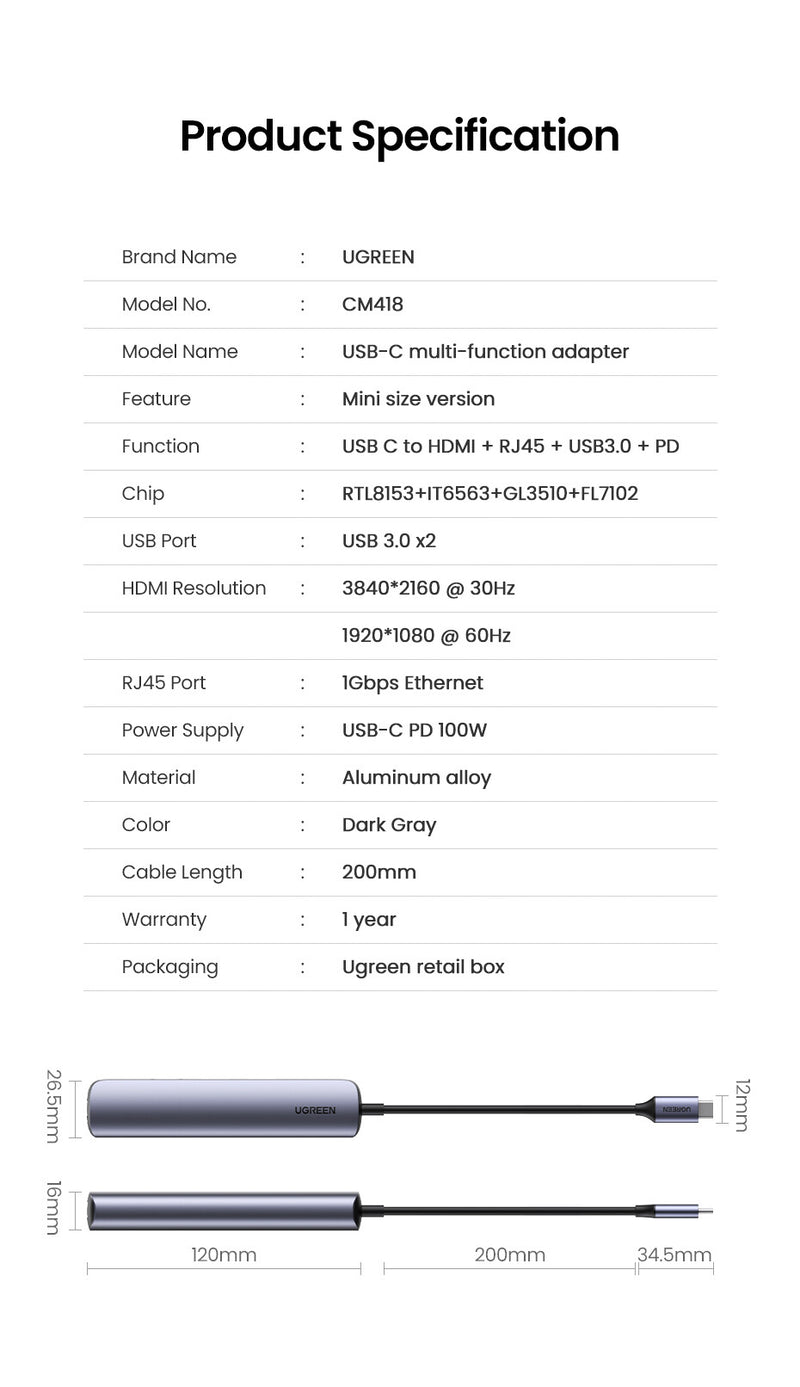Click the Product Specification heading
This screenshot has height=1387, width=800.
[x=399, y=136]
